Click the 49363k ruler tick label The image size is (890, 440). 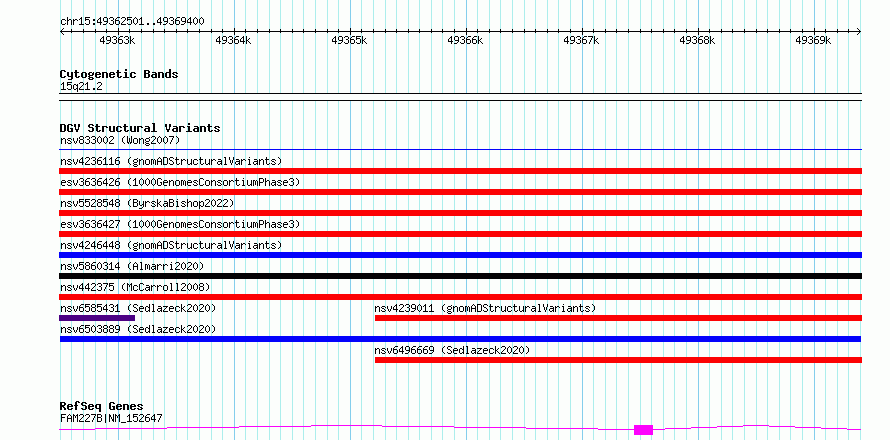click(117, 40)
